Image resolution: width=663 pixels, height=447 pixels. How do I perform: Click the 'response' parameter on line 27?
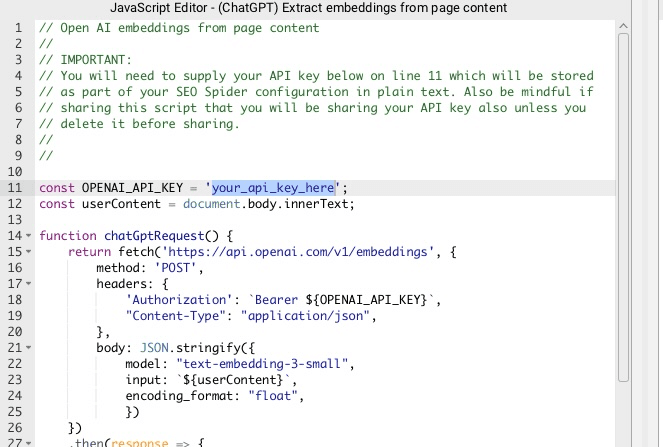point(140,443)
